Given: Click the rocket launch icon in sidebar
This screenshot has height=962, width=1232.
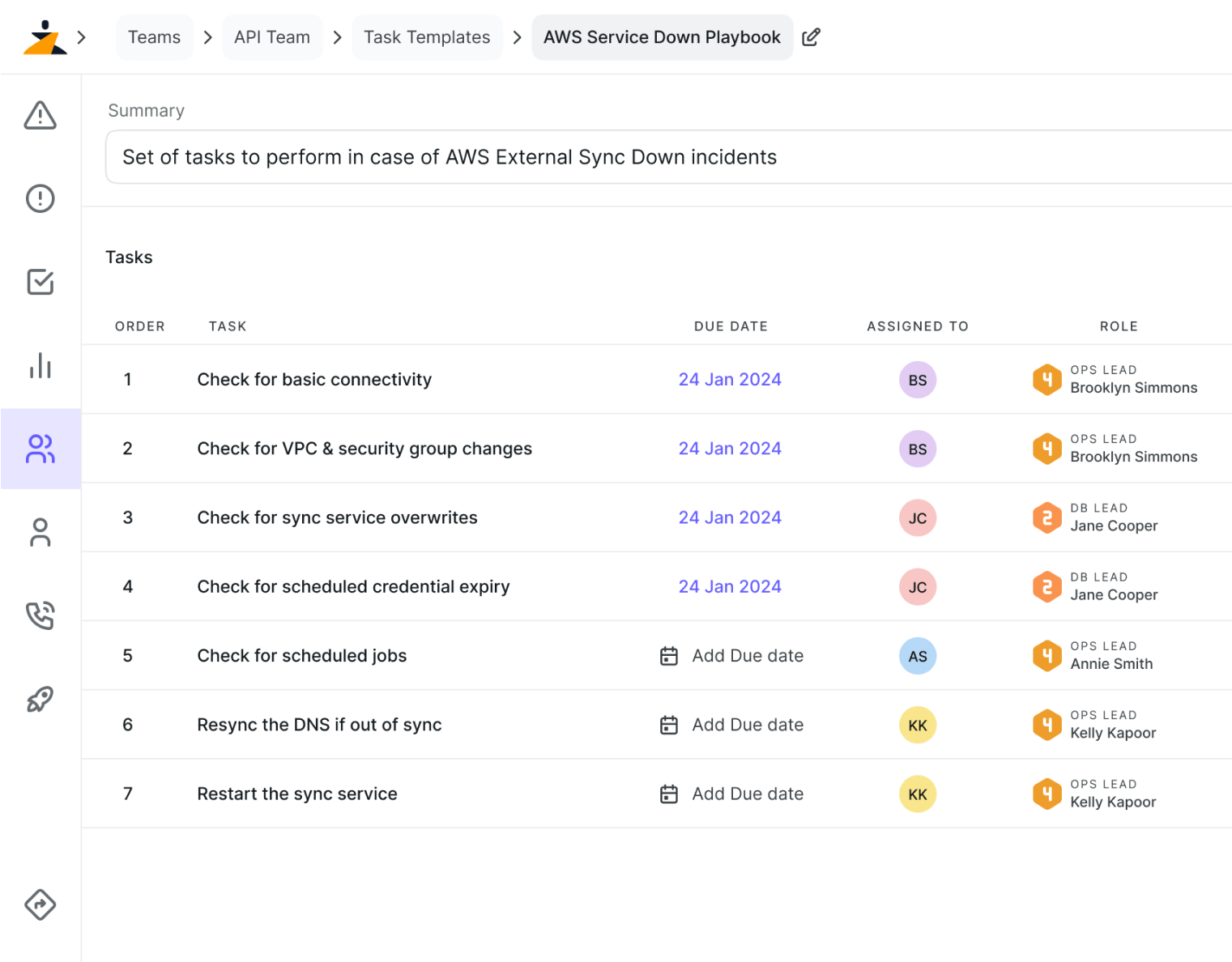Looking at the screenshot, I should 40,699.
